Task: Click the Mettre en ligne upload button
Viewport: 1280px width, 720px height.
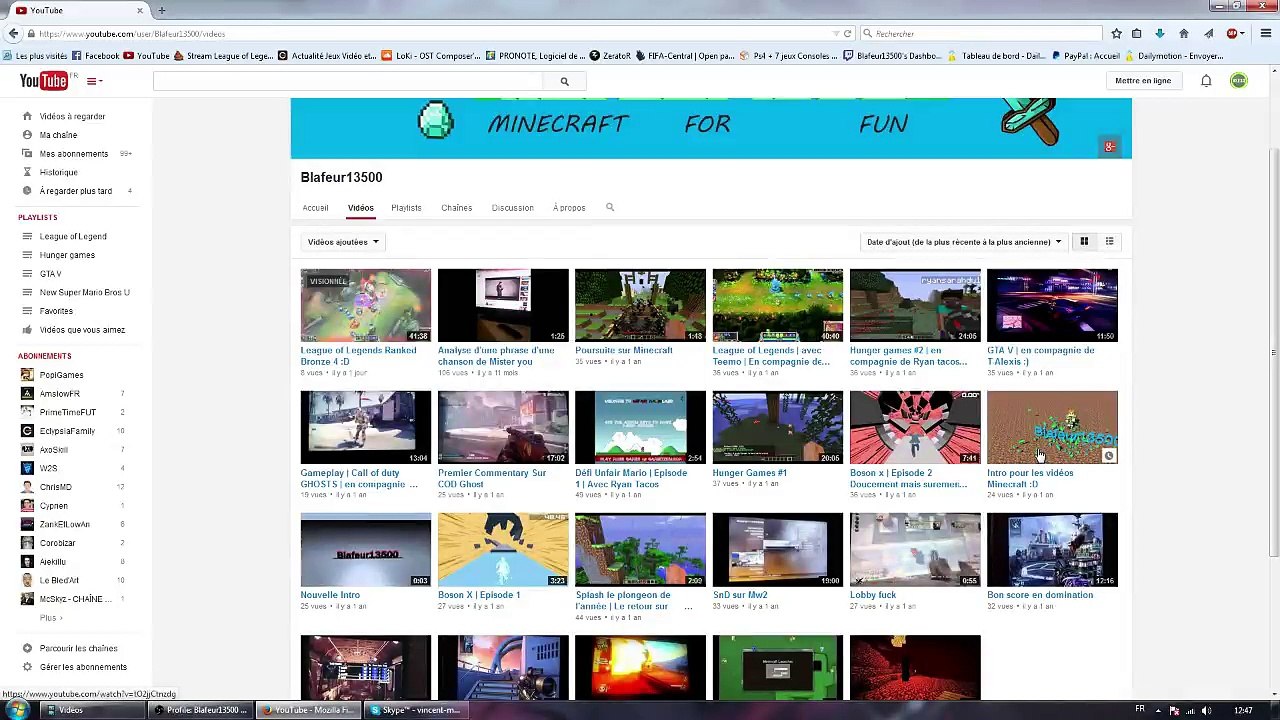Action: point(1143,81)
